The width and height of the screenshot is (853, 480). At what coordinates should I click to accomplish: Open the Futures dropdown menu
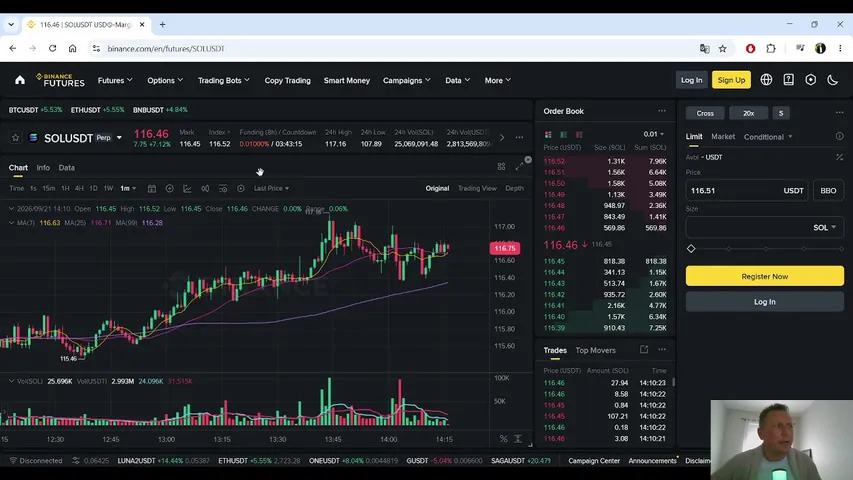115,80
